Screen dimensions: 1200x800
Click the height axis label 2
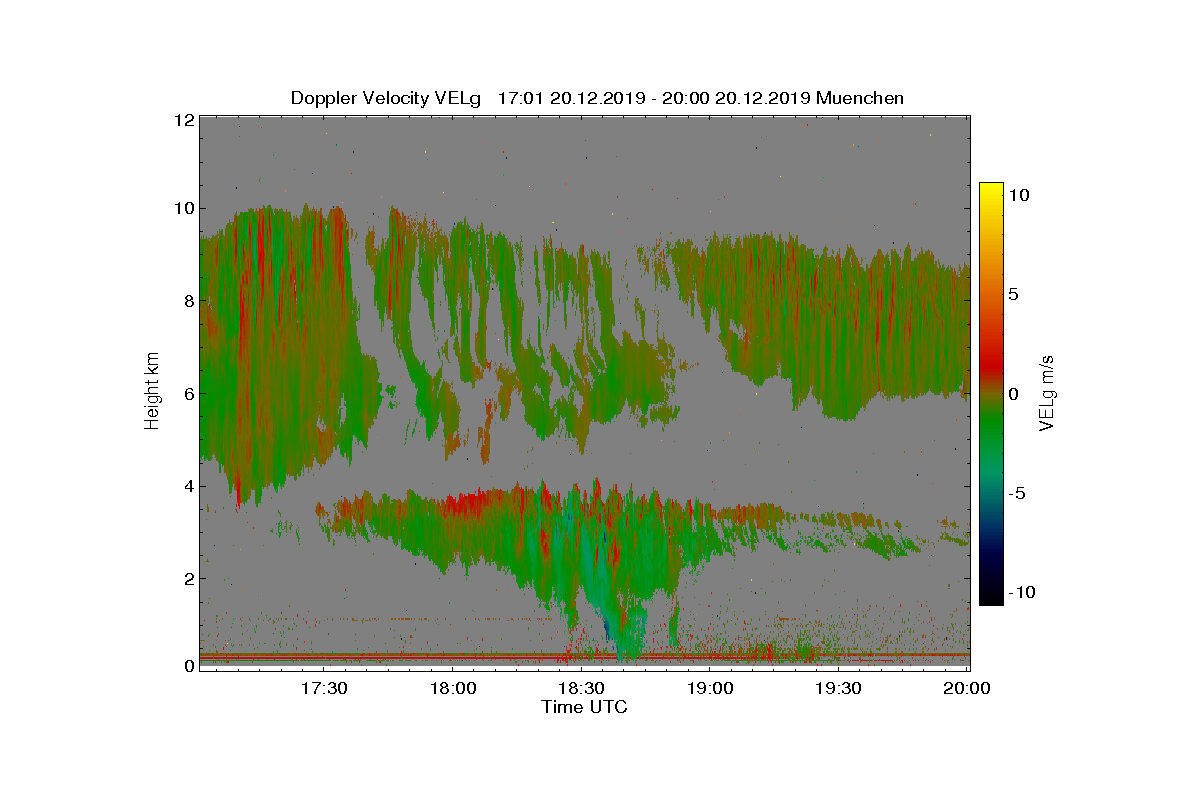tap(188, 579)
